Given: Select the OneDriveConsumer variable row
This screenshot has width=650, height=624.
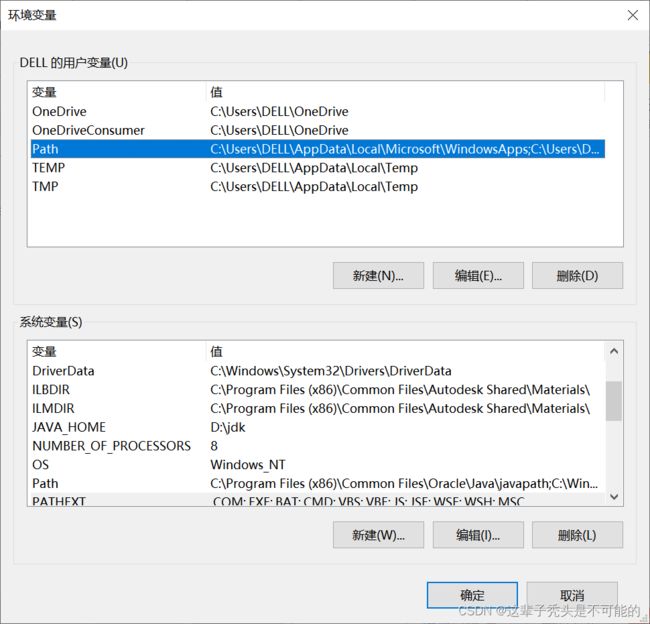Looking at the screenshot, I should (88, 130).
